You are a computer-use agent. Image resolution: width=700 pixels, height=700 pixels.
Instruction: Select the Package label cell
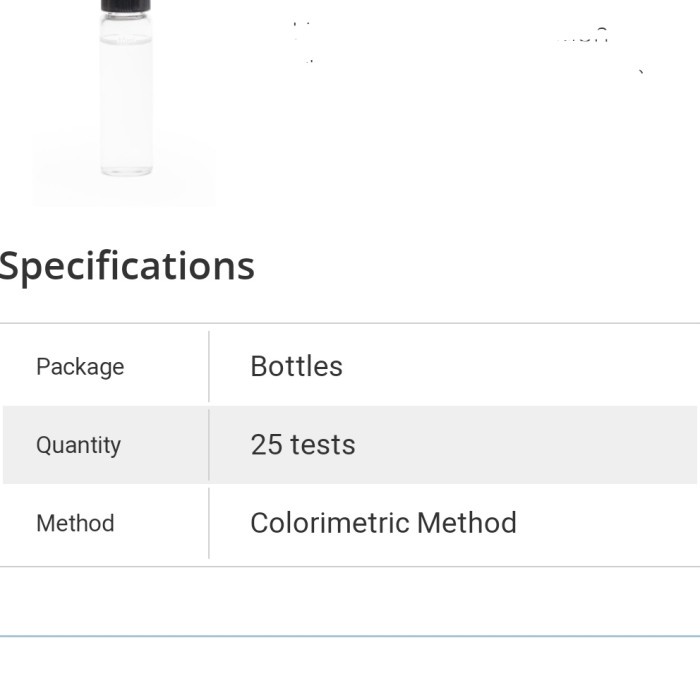[x=80, y=367]
